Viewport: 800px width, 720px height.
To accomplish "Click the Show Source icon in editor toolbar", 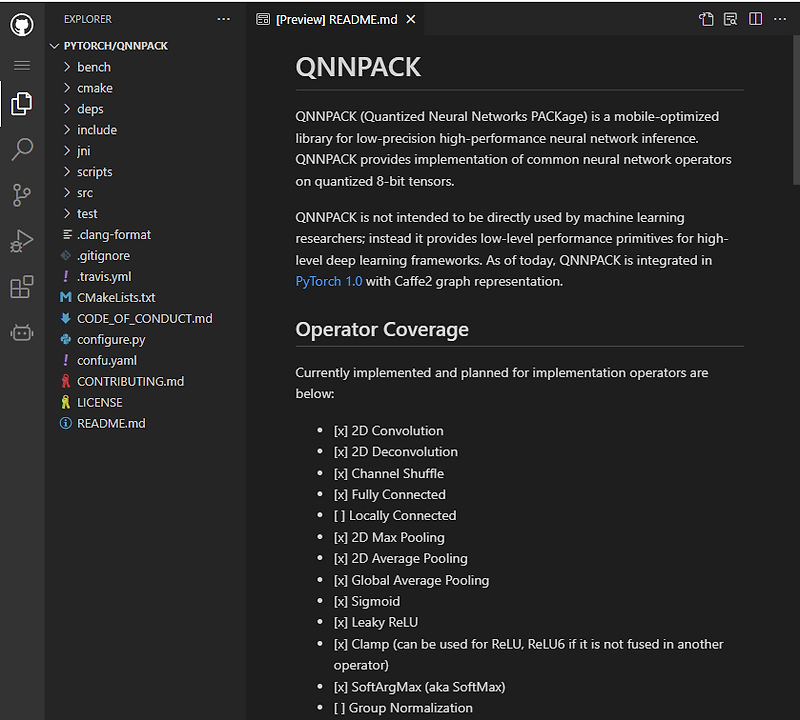I will point(731,19).
